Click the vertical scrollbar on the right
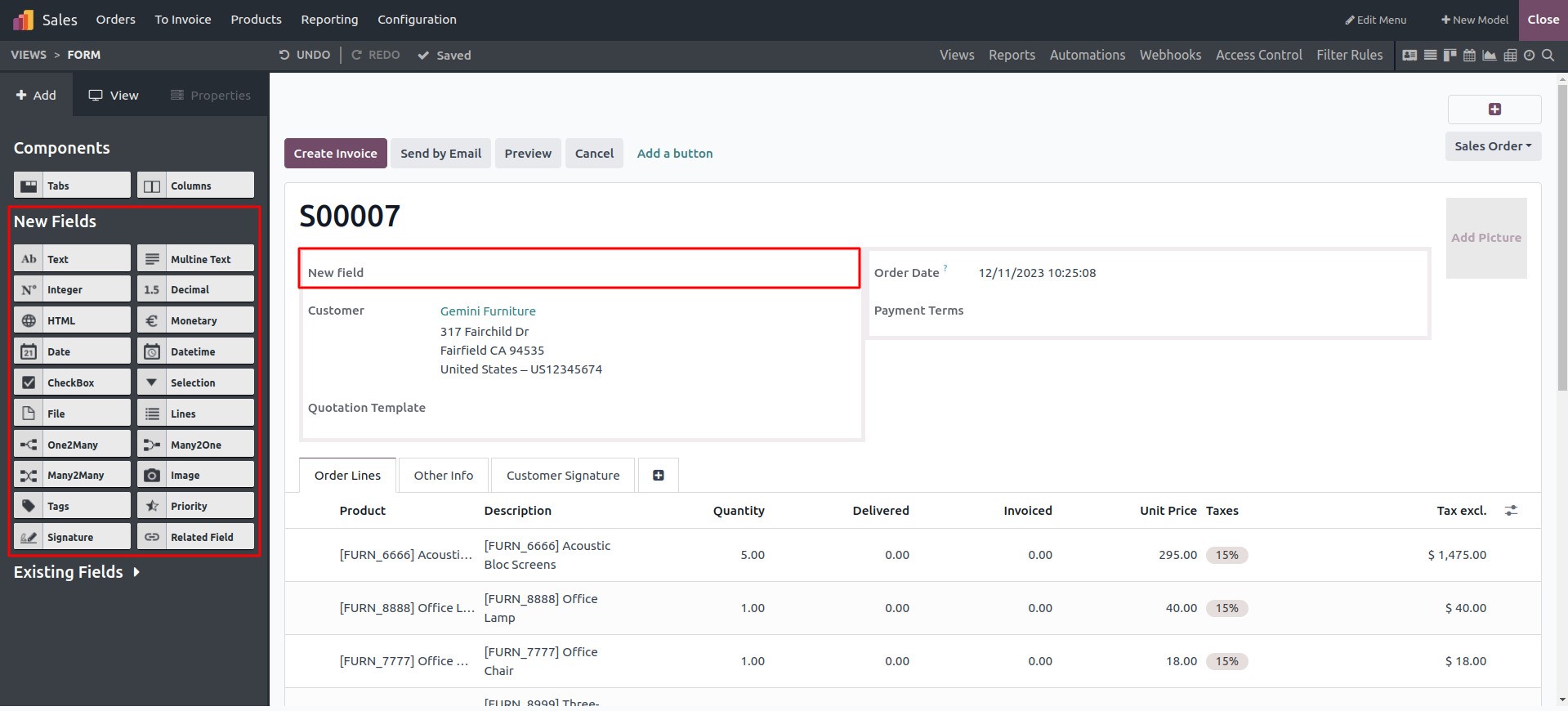The height and width of the screenshot is (711, 1568). click(x=1562, y=390)
